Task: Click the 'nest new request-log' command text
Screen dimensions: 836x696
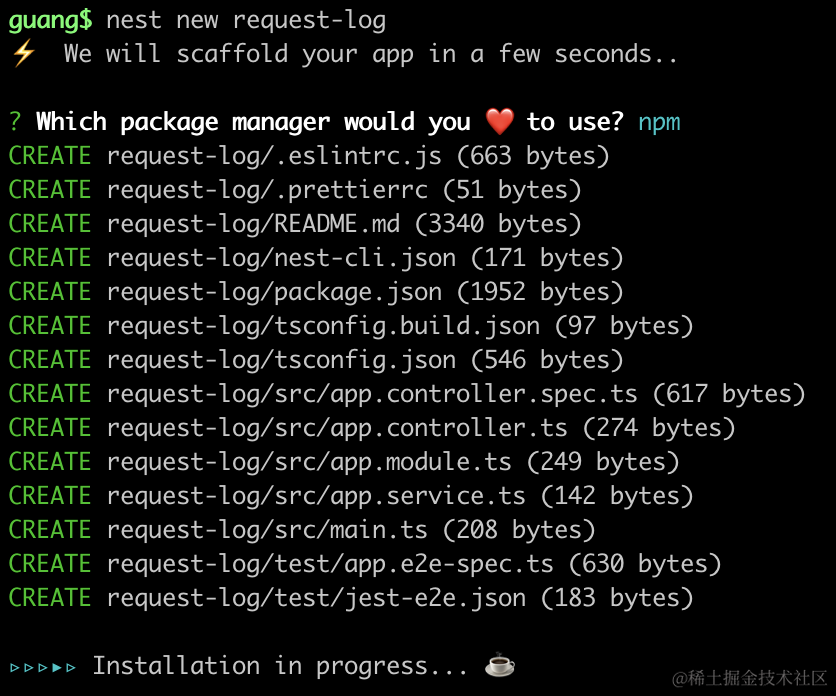Action: tap(245, 20)
